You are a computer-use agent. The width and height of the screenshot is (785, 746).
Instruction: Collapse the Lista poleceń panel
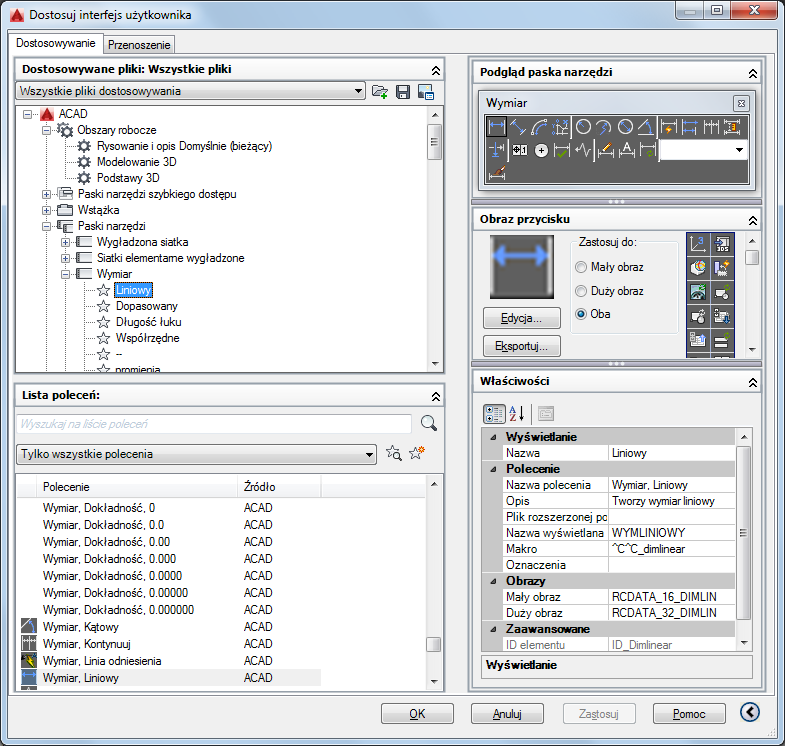pos(436,397)
